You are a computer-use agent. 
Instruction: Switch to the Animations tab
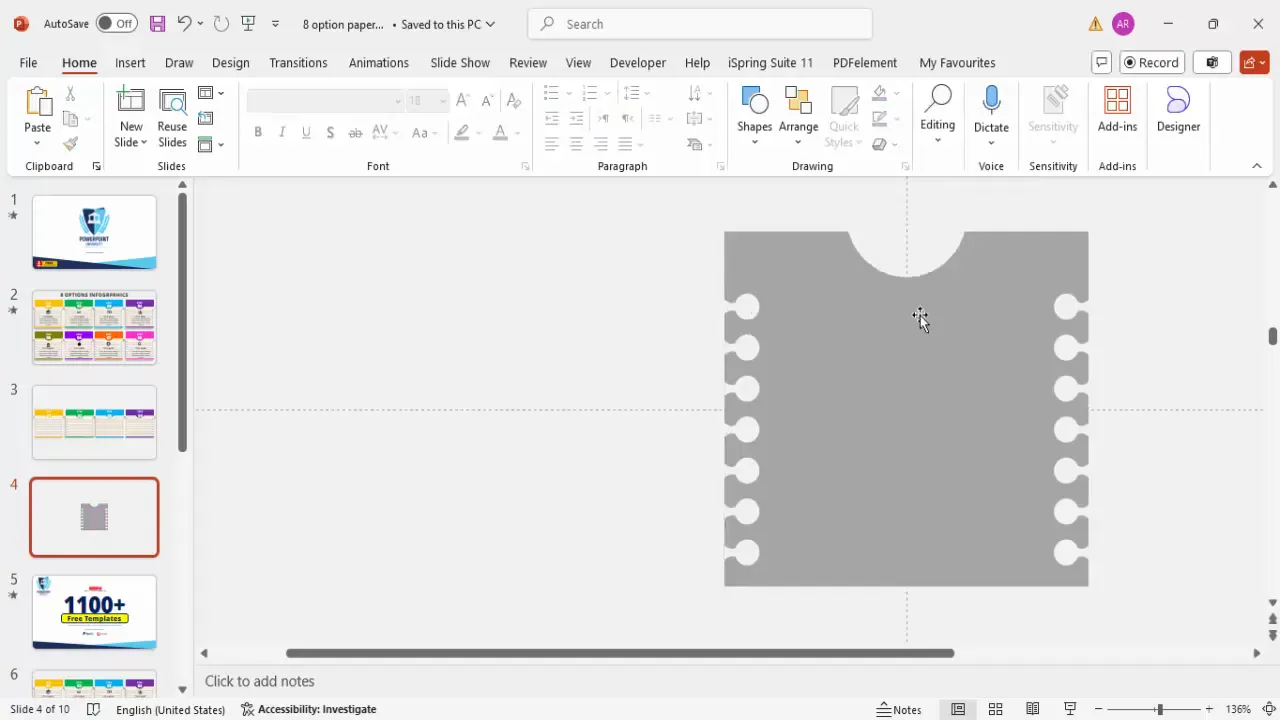[378, 62]
